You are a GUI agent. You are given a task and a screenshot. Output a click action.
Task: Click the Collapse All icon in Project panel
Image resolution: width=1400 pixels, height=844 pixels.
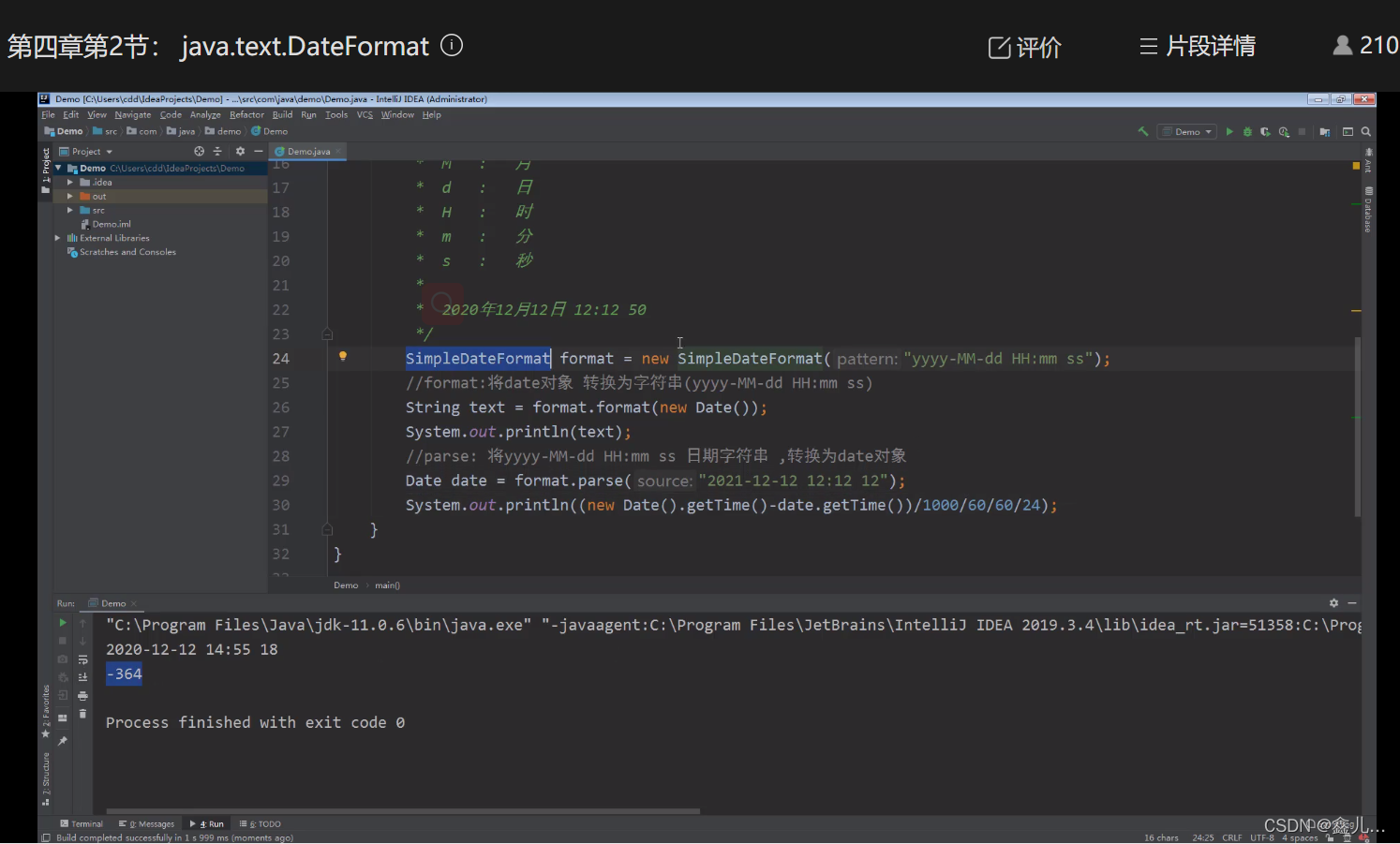pyautogui.click(x=217, y=151)
